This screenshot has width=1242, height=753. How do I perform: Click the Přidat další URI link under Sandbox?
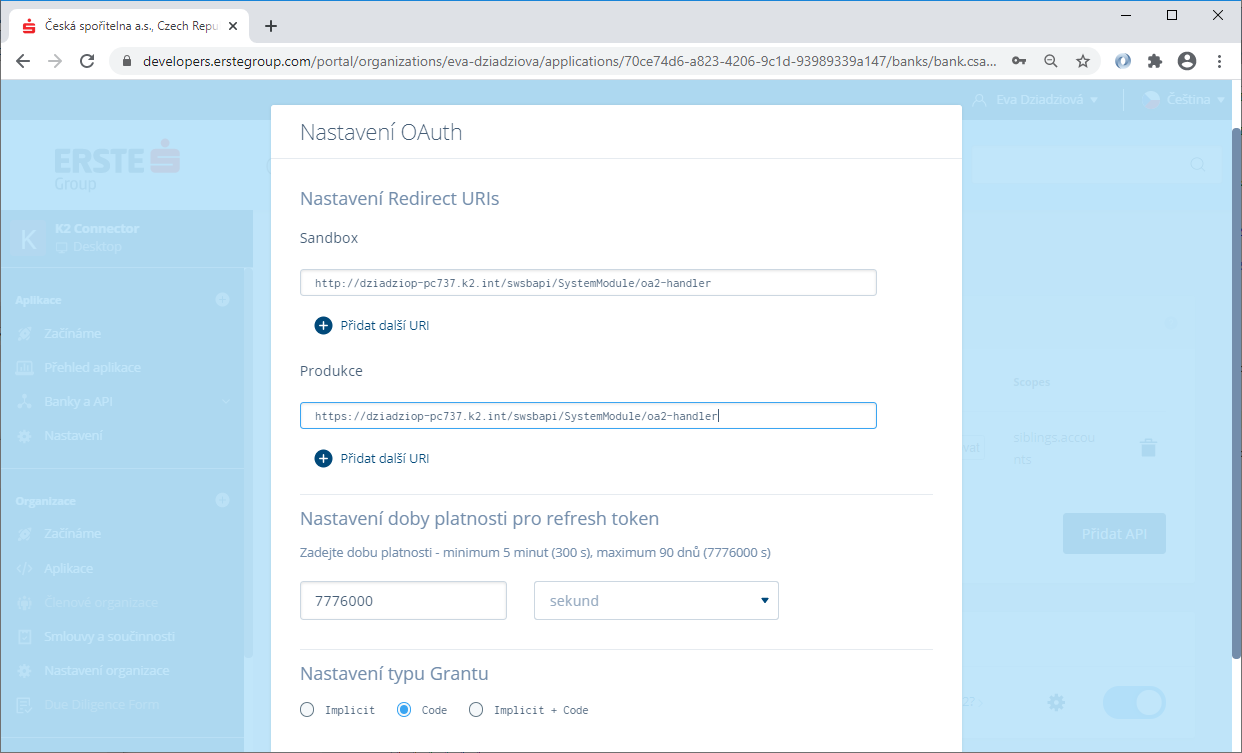point(385,325)
